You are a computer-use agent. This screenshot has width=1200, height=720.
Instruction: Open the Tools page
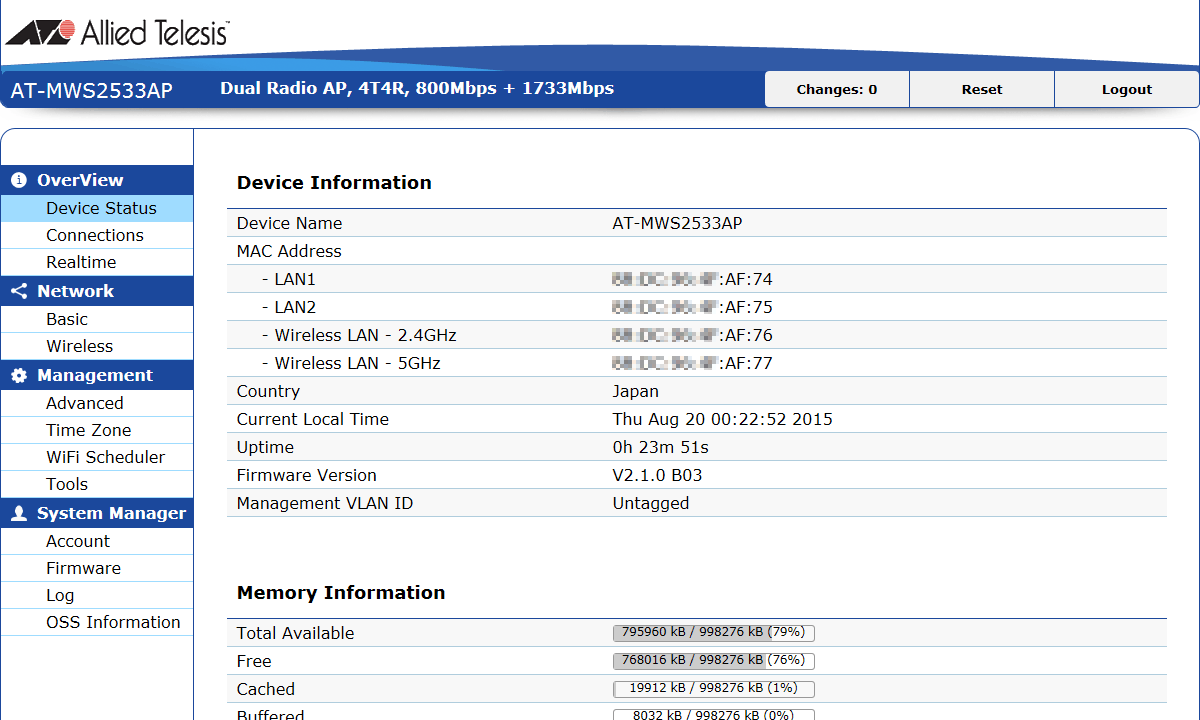pyautogui.click(x=97, y=484)
